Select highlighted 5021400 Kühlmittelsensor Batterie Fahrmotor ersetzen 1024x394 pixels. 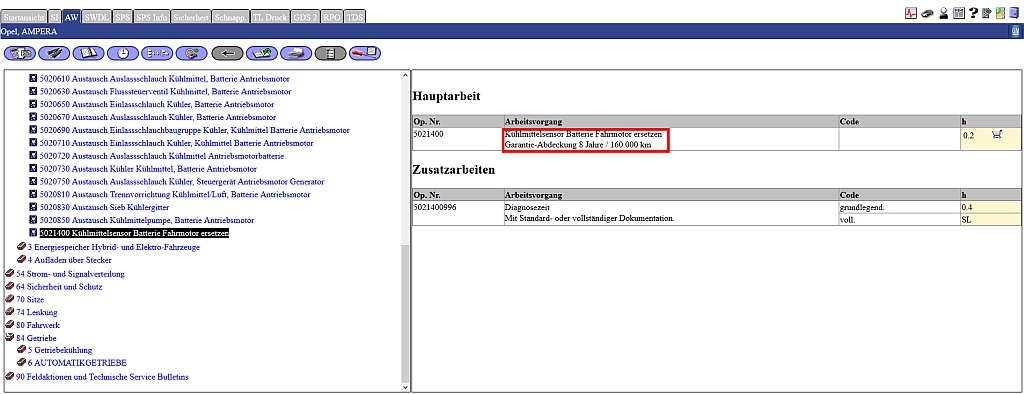[x=135, y=233]
